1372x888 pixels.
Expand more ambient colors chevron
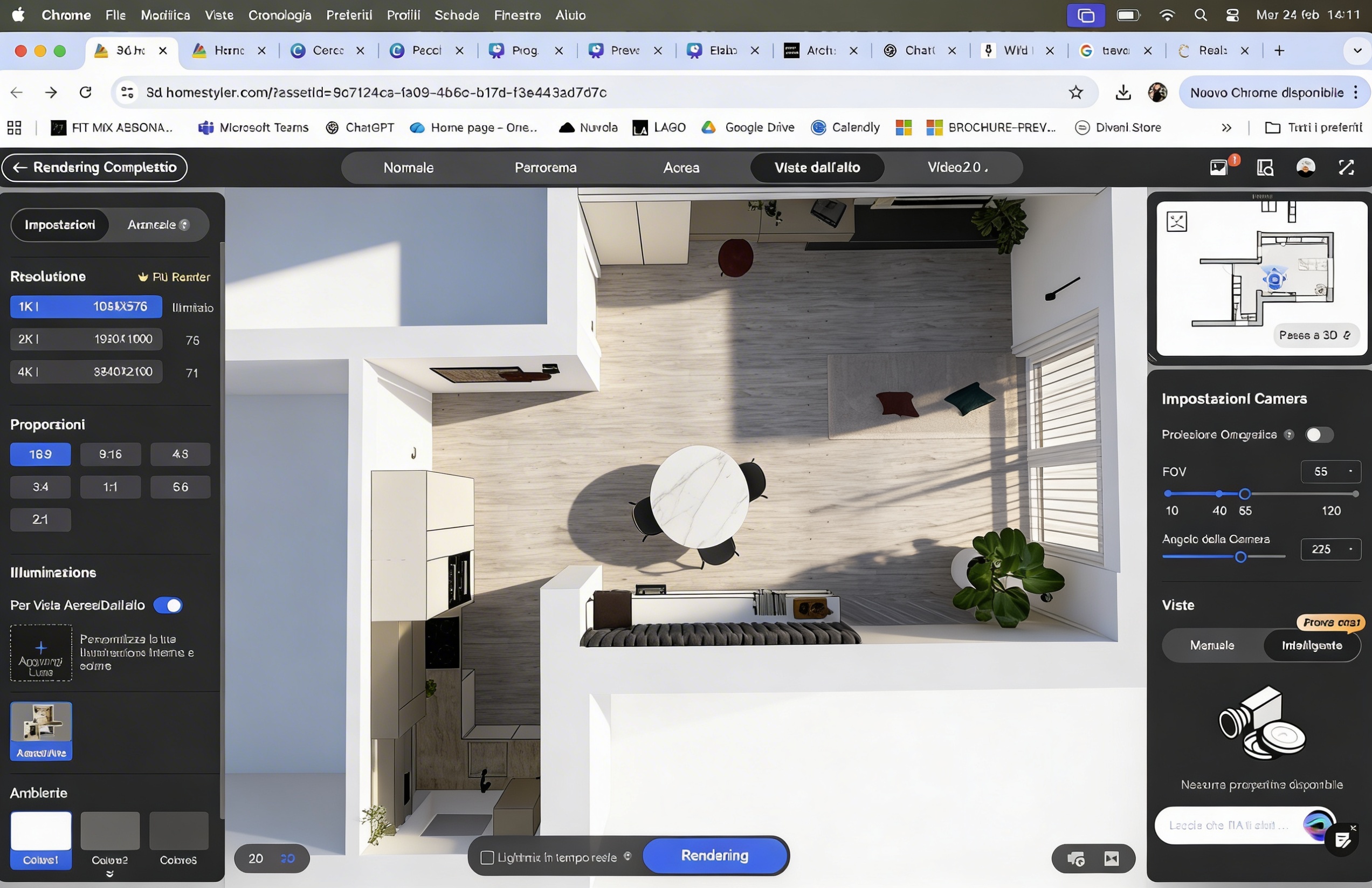pos(109,874)
